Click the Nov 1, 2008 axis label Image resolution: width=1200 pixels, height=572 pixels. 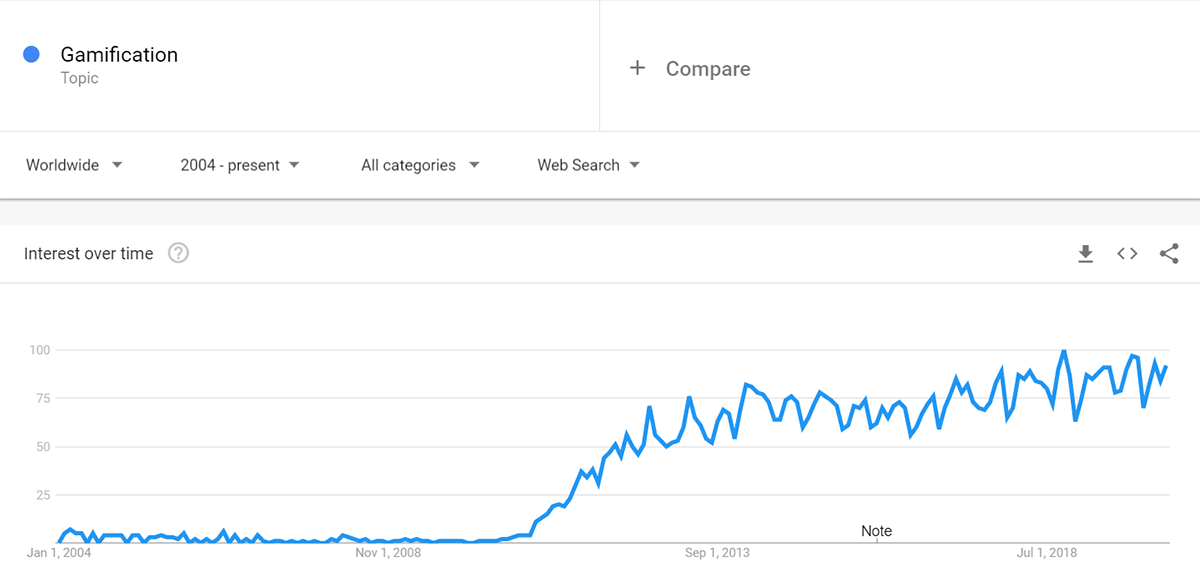pos(388,552)
